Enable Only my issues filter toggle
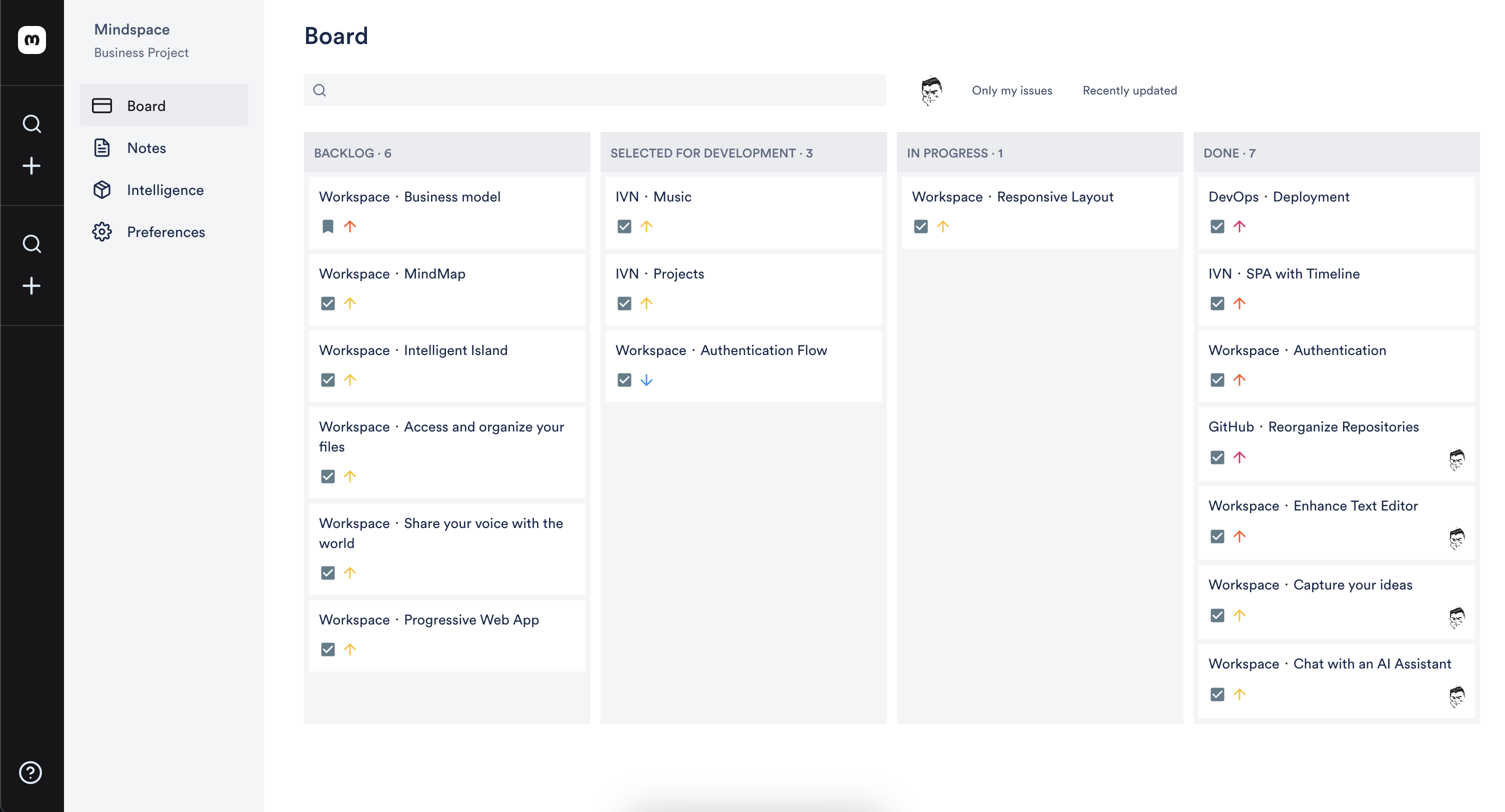The height and width of the screenshot is (812, 1505). click(1012, 91)
